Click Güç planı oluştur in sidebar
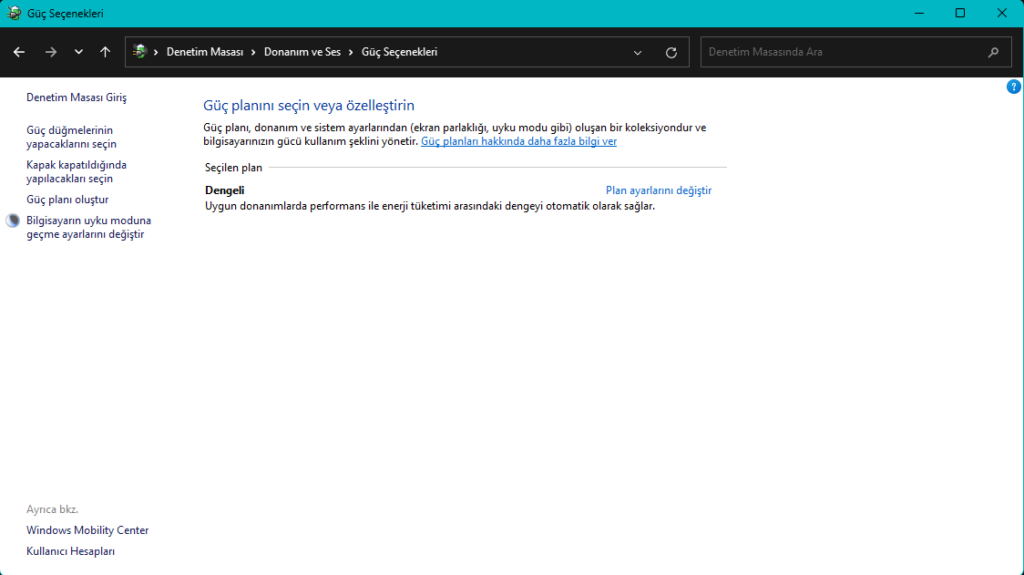Image resolution: width=1024 pixels, height=575 pixels. pyautogui.click(x=67, y=200)
